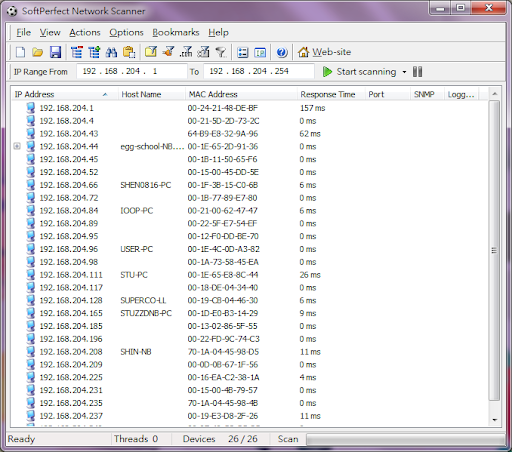This screenshot has width=512, height=452.
Task: Click the house icon beside Web-site
Action: tap(303, 52)
